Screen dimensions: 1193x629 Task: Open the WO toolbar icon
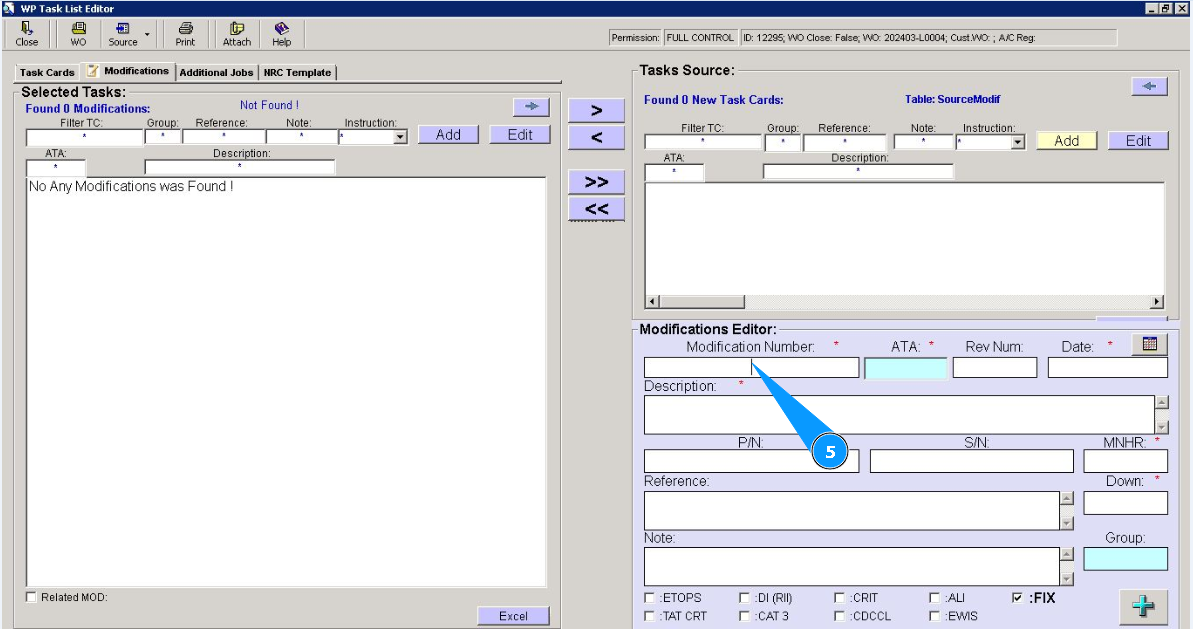[x=78, y=34]
